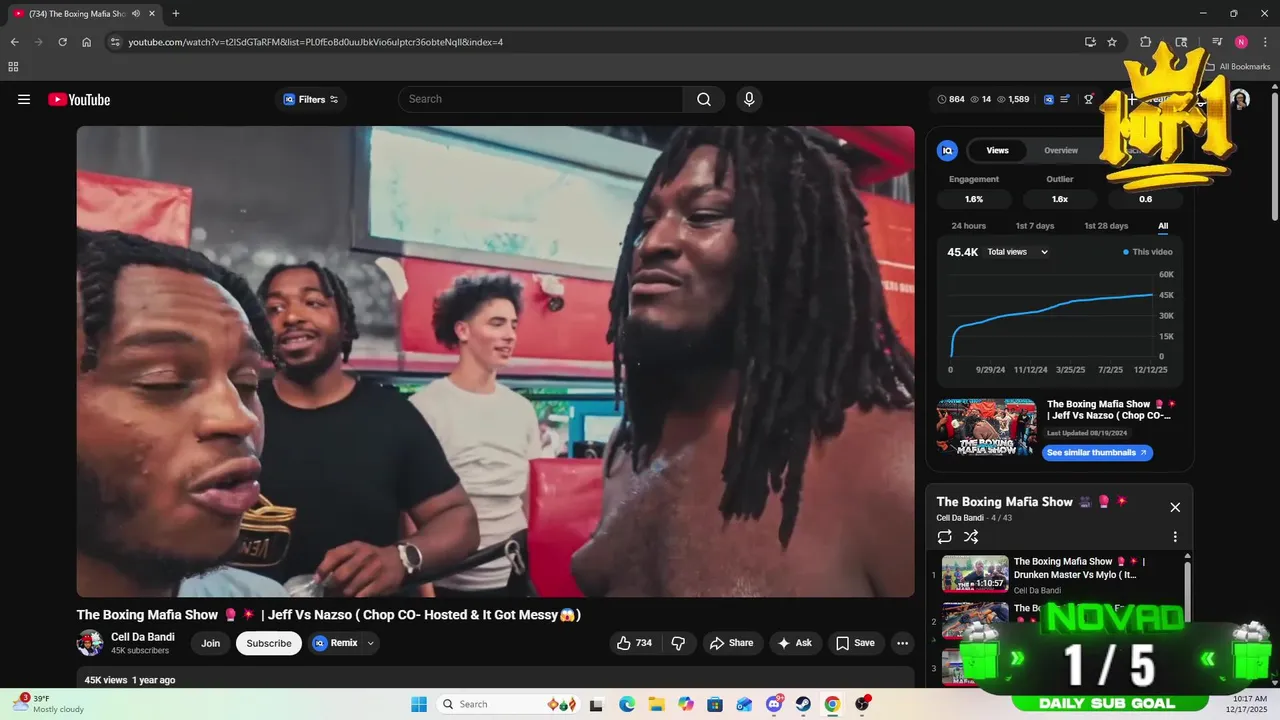Open playlist options three-dot menu
This screenshot has height=720, width=1280.
click(1175, 537)
